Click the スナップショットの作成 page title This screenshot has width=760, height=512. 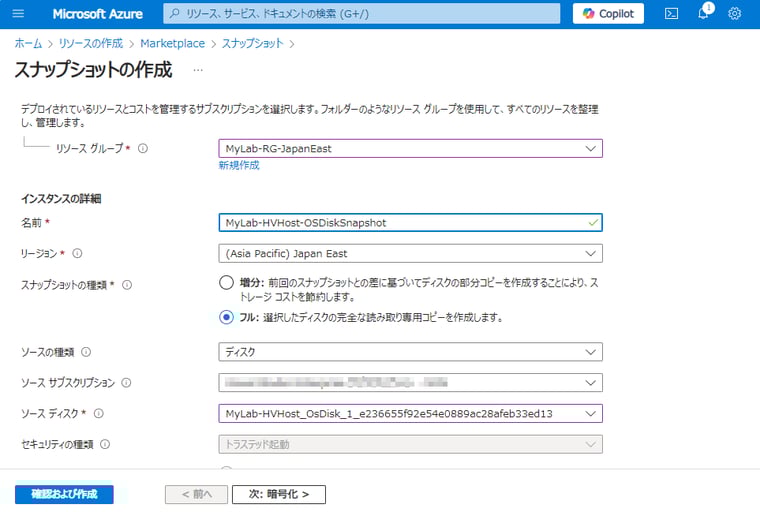93,70
